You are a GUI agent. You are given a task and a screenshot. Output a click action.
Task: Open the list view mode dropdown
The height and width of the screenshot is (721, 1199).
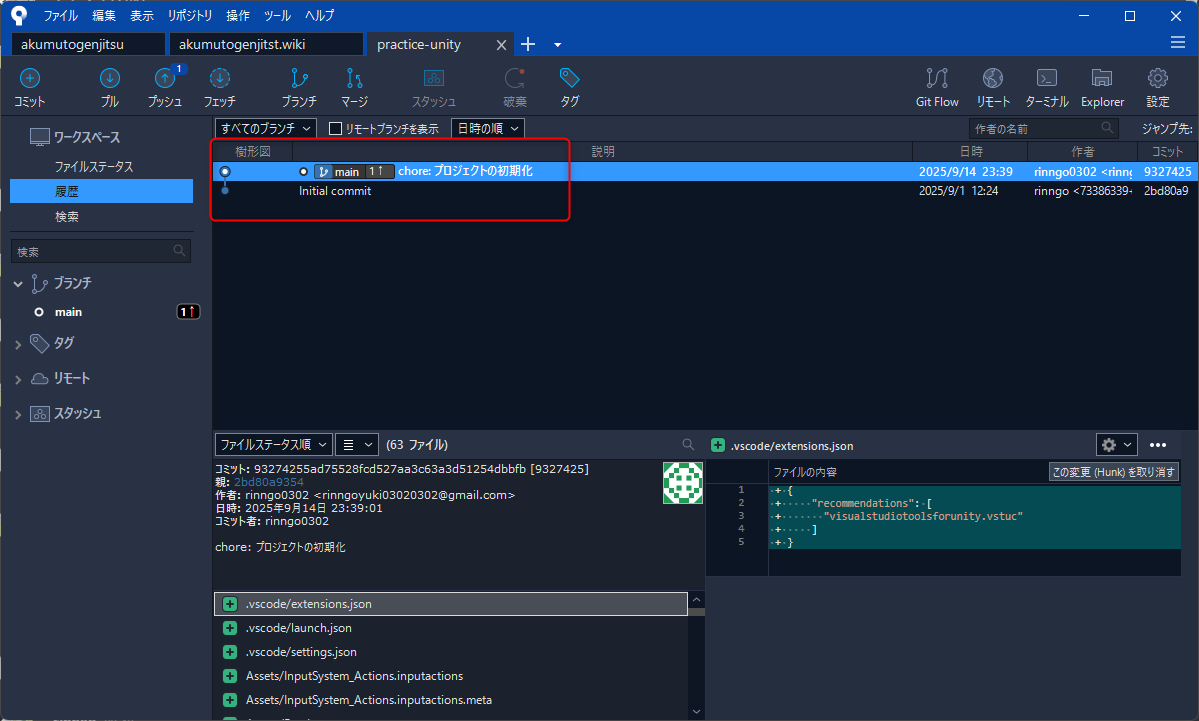[x=356, y=444]
